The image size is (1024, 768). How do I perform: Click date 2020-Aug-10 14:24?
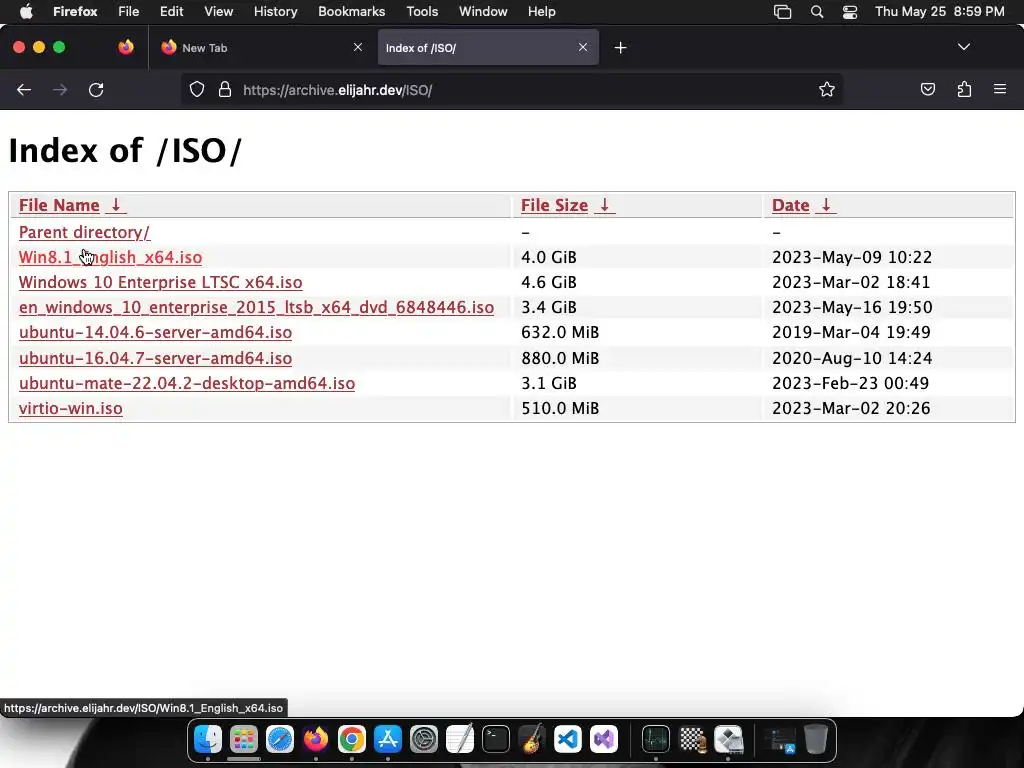point(852,359)
